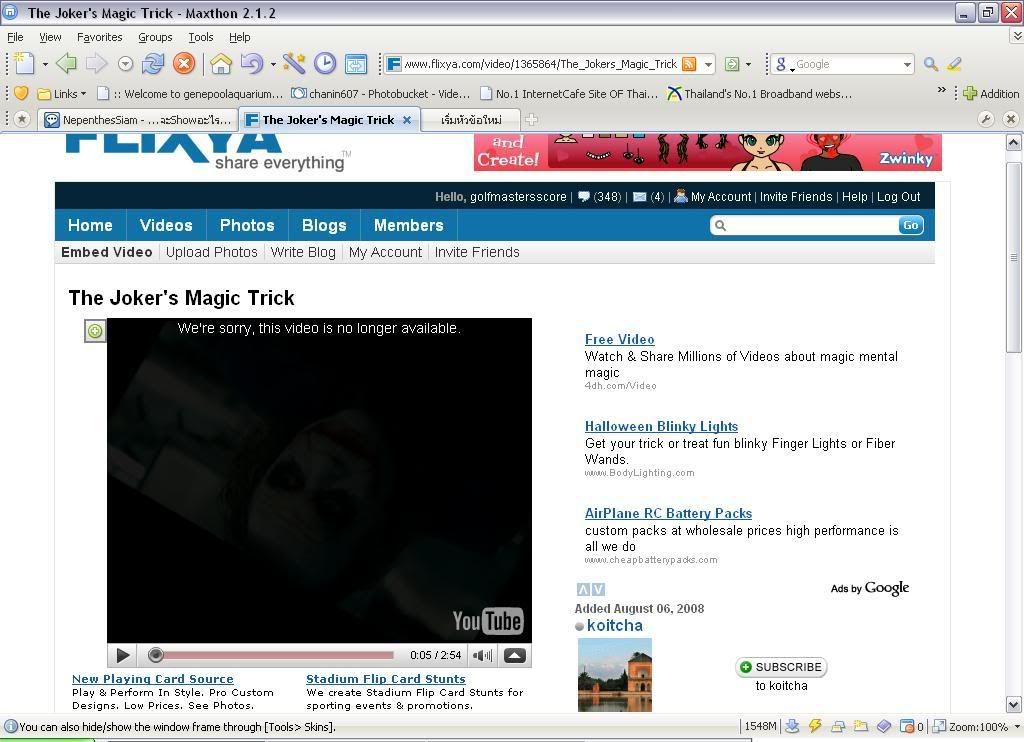Screen dimensions: 1024x742
Task: Add a new tab with plus icon
Action: tap(532, 120)
